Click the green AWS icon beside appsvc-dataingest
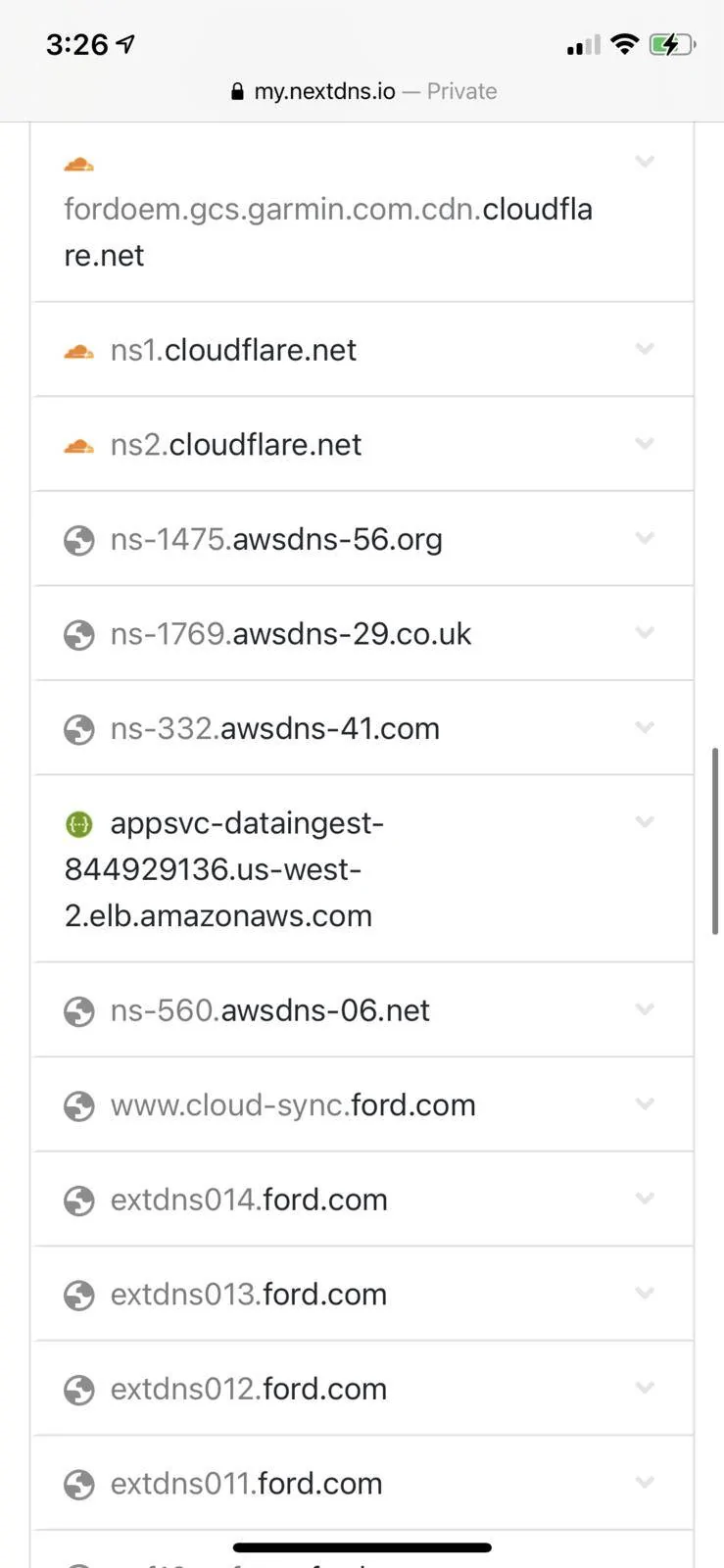 pos(78,825)
